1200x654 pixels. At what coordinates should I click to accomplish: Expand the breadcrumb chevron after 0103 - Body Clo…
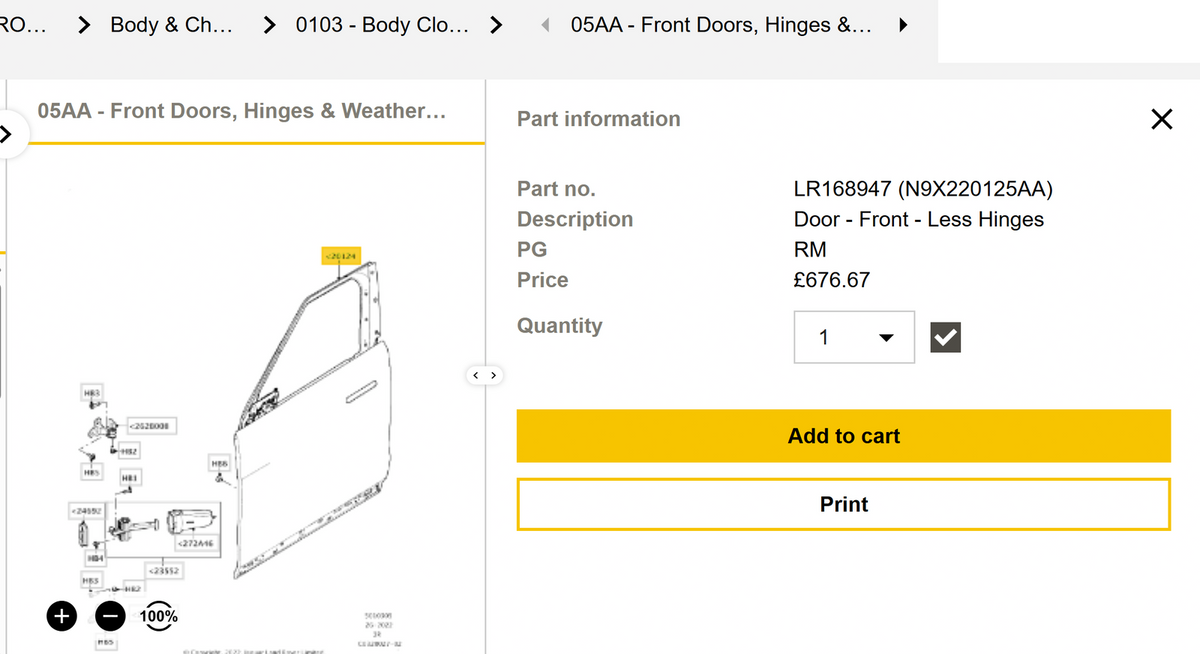coord(495,25)
